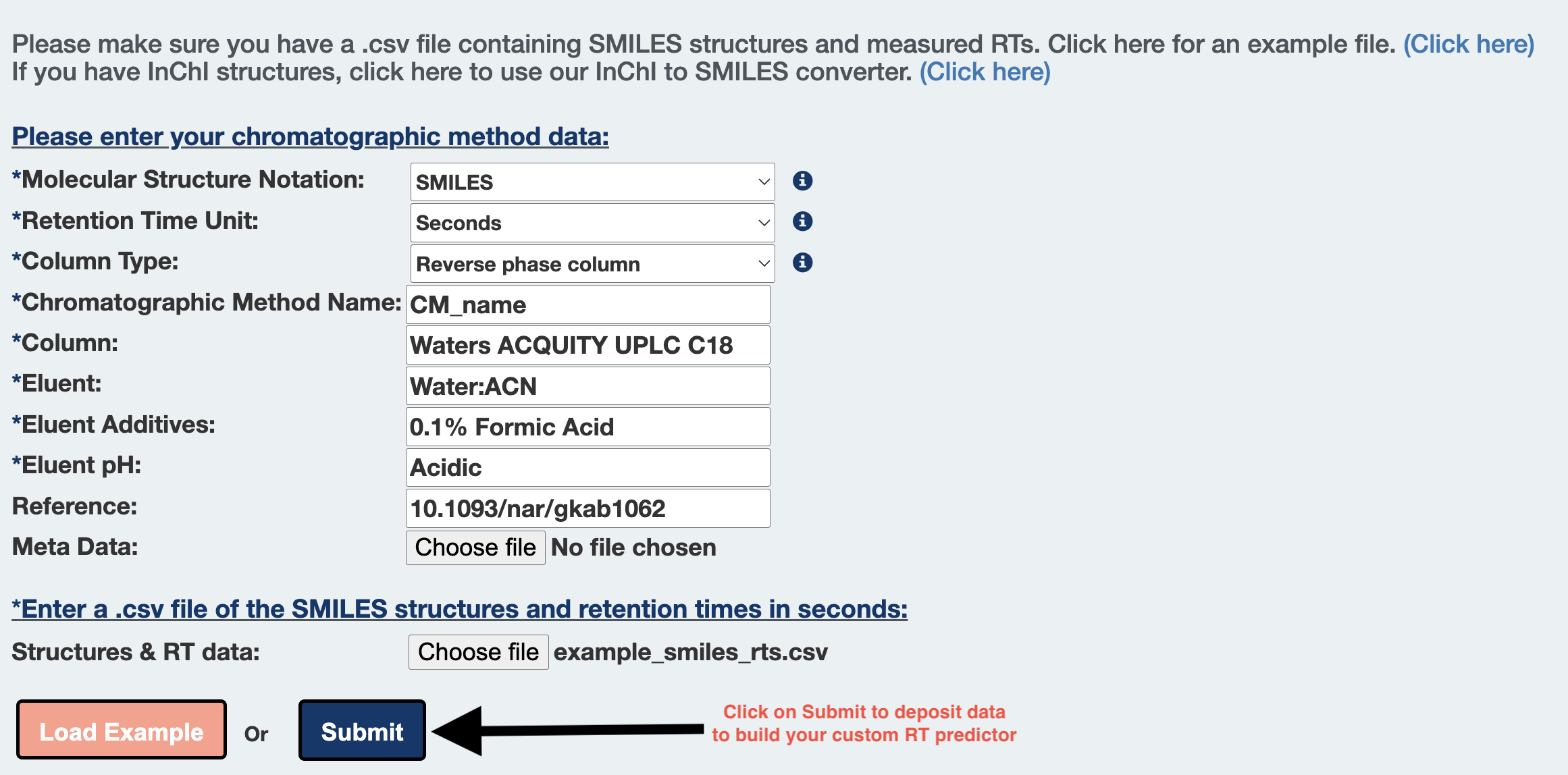1568x775 pixels.
Task: Open the InChI to SMILES converter link
Action: (x=985, y=72)
